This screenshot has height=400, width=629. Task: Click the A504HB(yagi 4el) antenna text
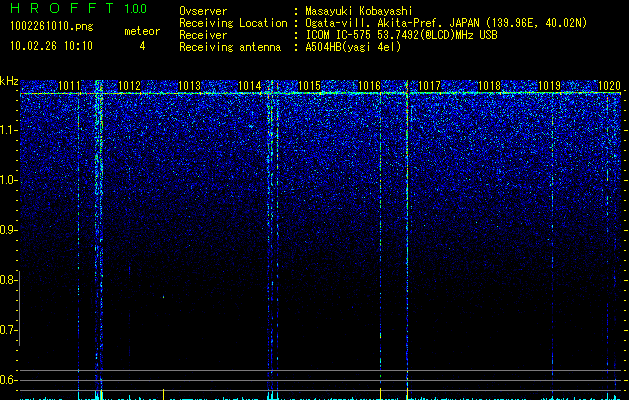pos(353,47)
